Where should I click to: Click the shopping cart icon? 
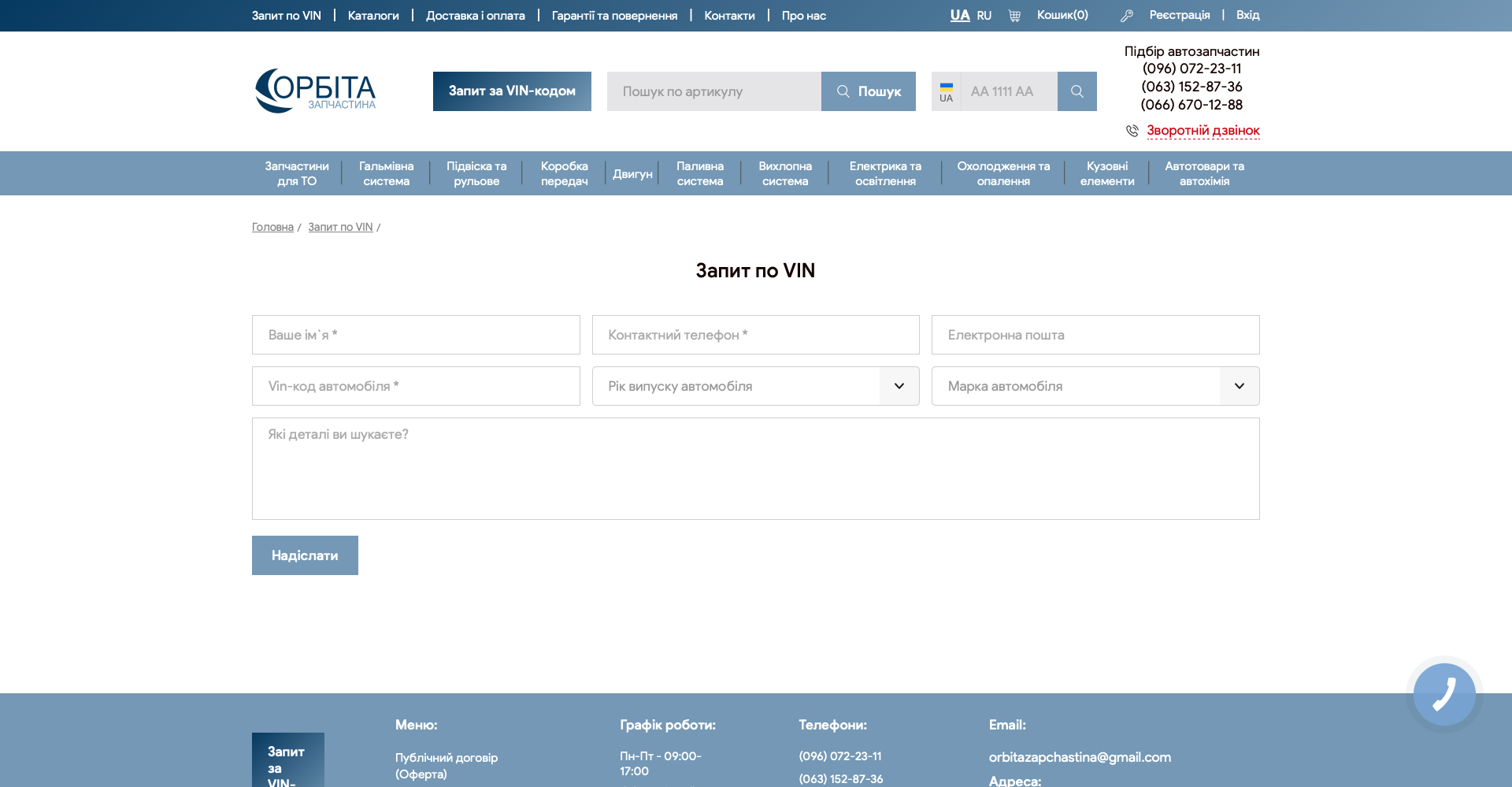[1014, 16]
